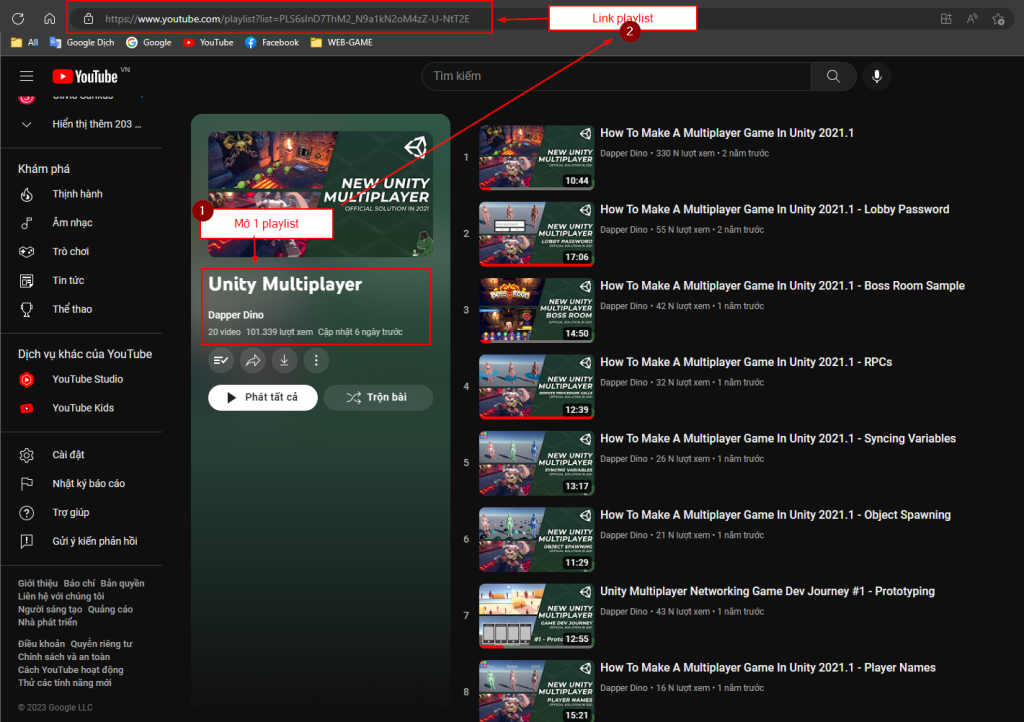The height and width of the screenshot is (722, 1024).
Task: Click the Dapper Dino channel link under playlist title
Action: (x=236, y=315)
